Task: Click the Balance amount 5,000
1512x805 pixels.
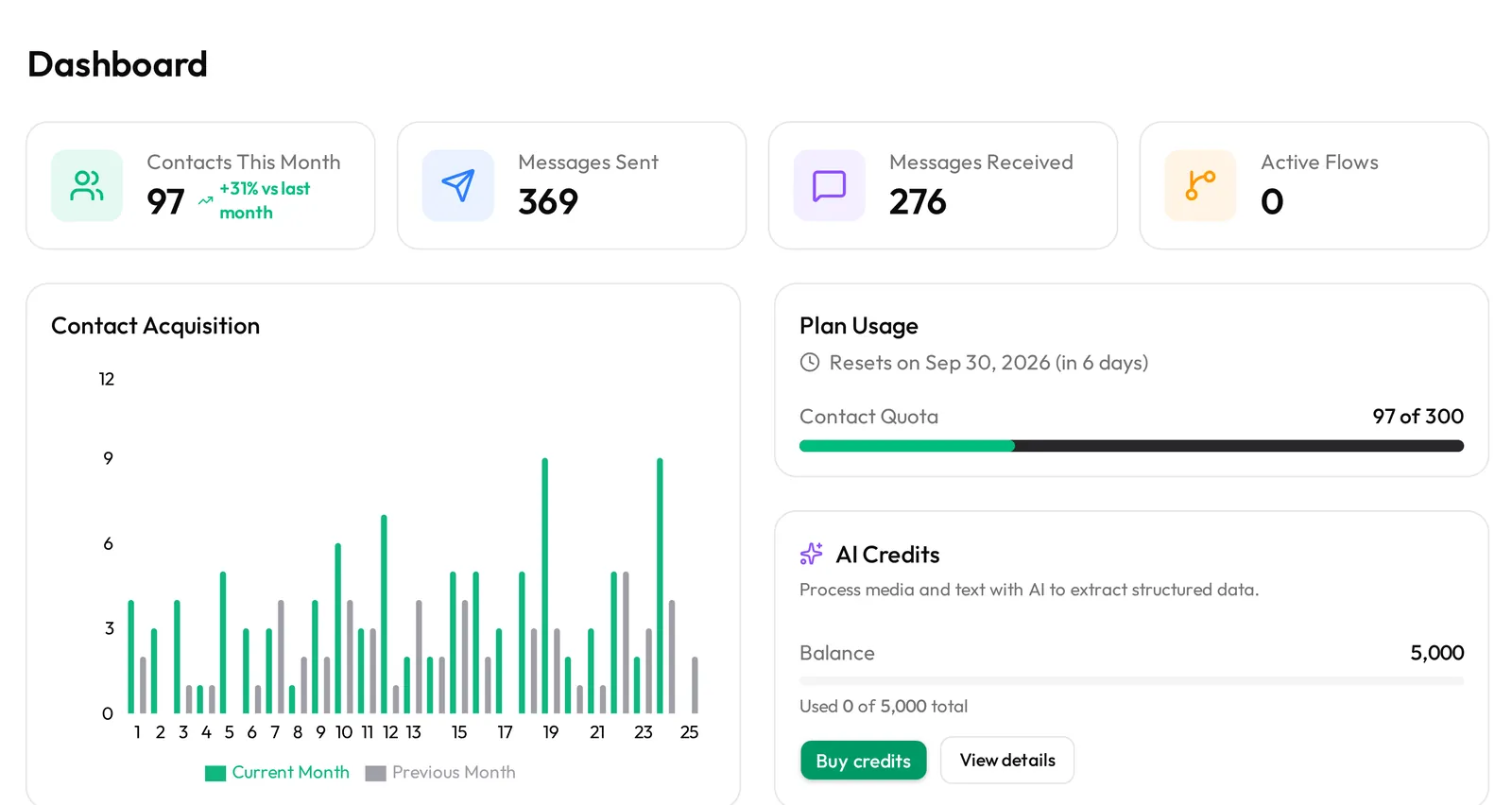Action: coord(1436,653)
